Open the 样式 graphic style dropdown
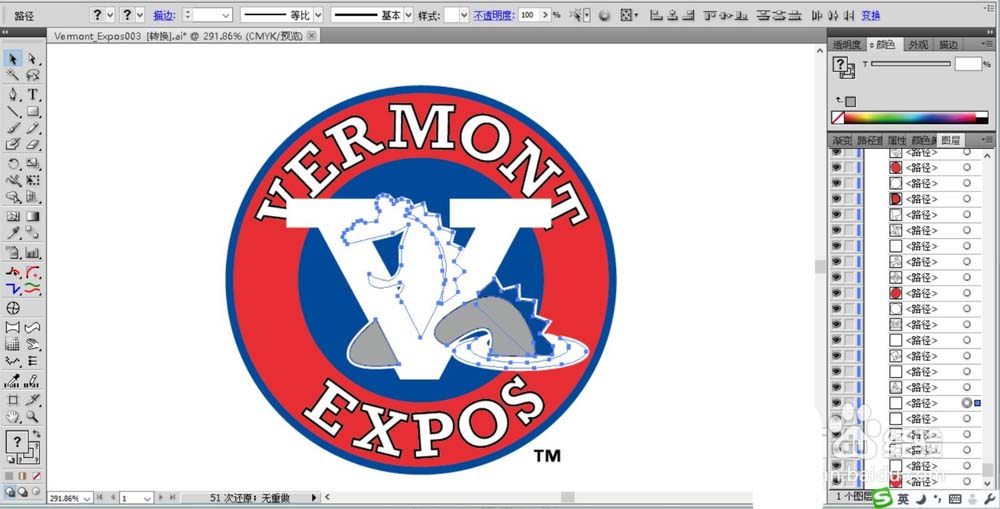This screenshot has width=1000, height=509. coord(464,15)
